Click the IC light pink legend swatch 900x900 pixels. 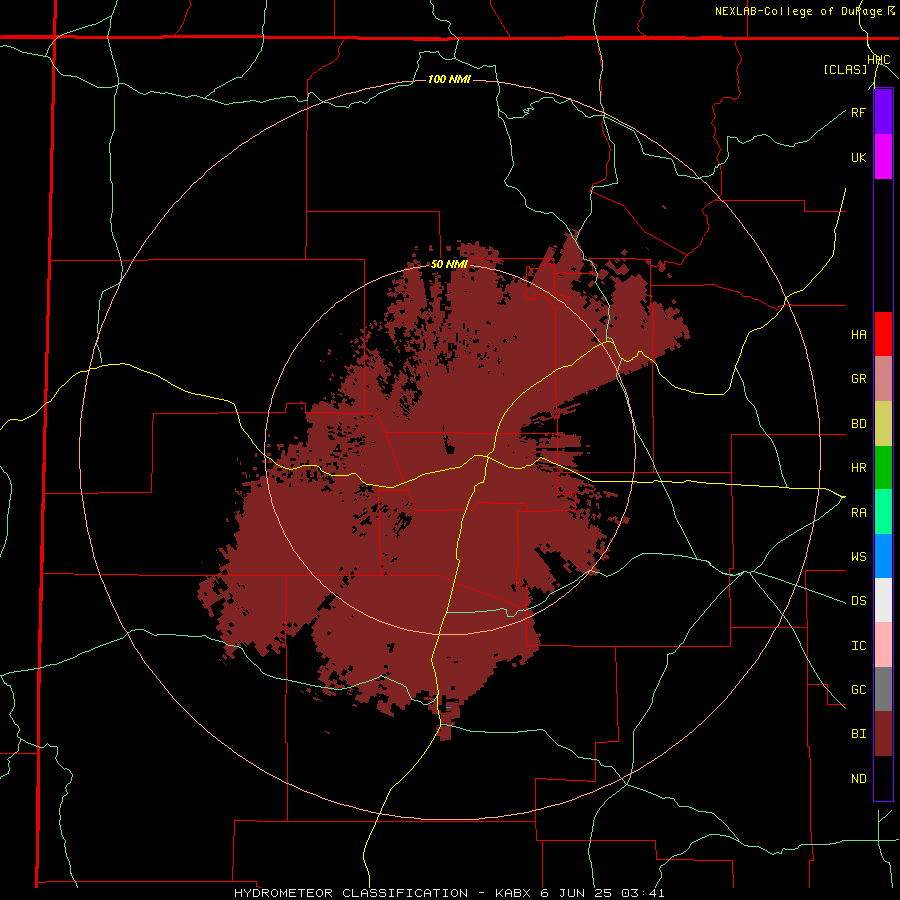click(883, 645)
